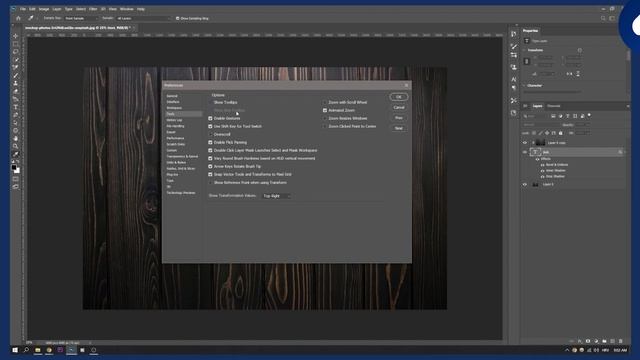Toggle Show Sampling Ring checkbox
Screen dimensions: 640x360
click(178, 18)
